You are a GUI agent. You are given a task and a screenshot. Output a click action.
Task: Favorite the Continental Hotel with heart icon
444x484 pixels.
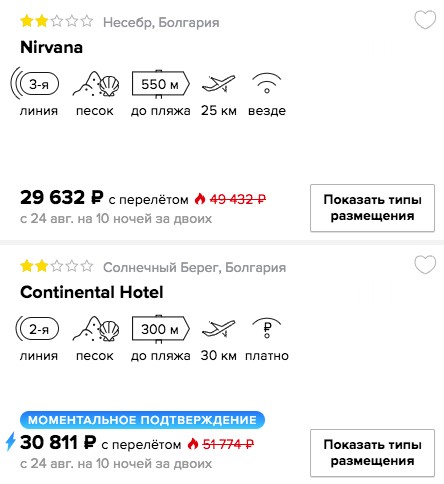[425, 265]
